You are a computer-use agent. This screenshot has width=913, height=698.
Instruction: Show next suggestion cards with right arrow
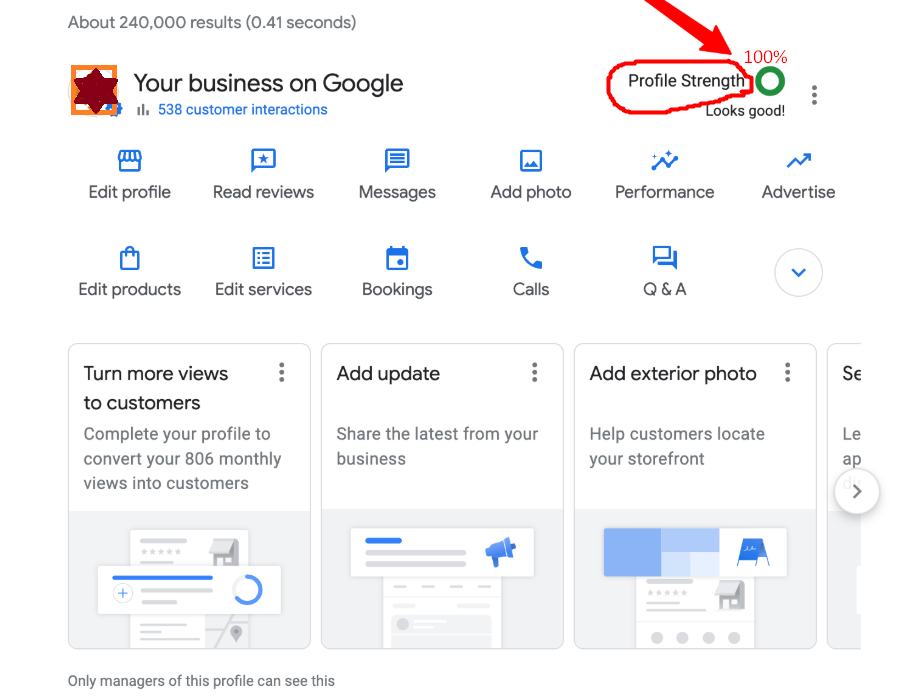point(857,492)
